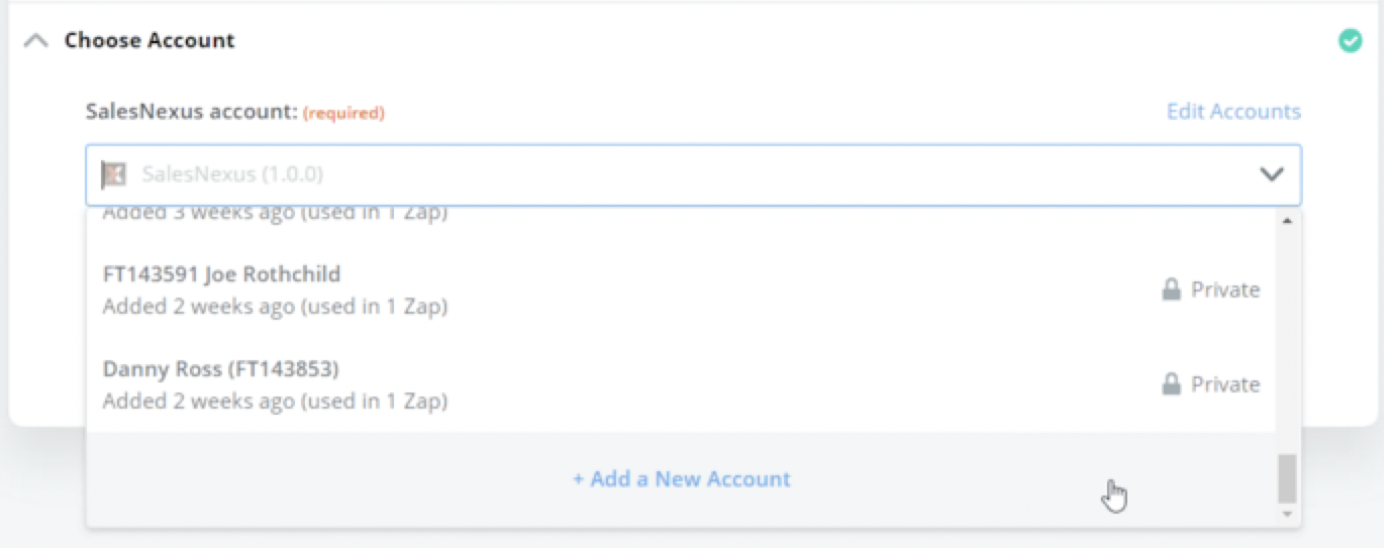Click the Private label on Joe Rothchild row
The image size is (1384, 554).
1225,290
